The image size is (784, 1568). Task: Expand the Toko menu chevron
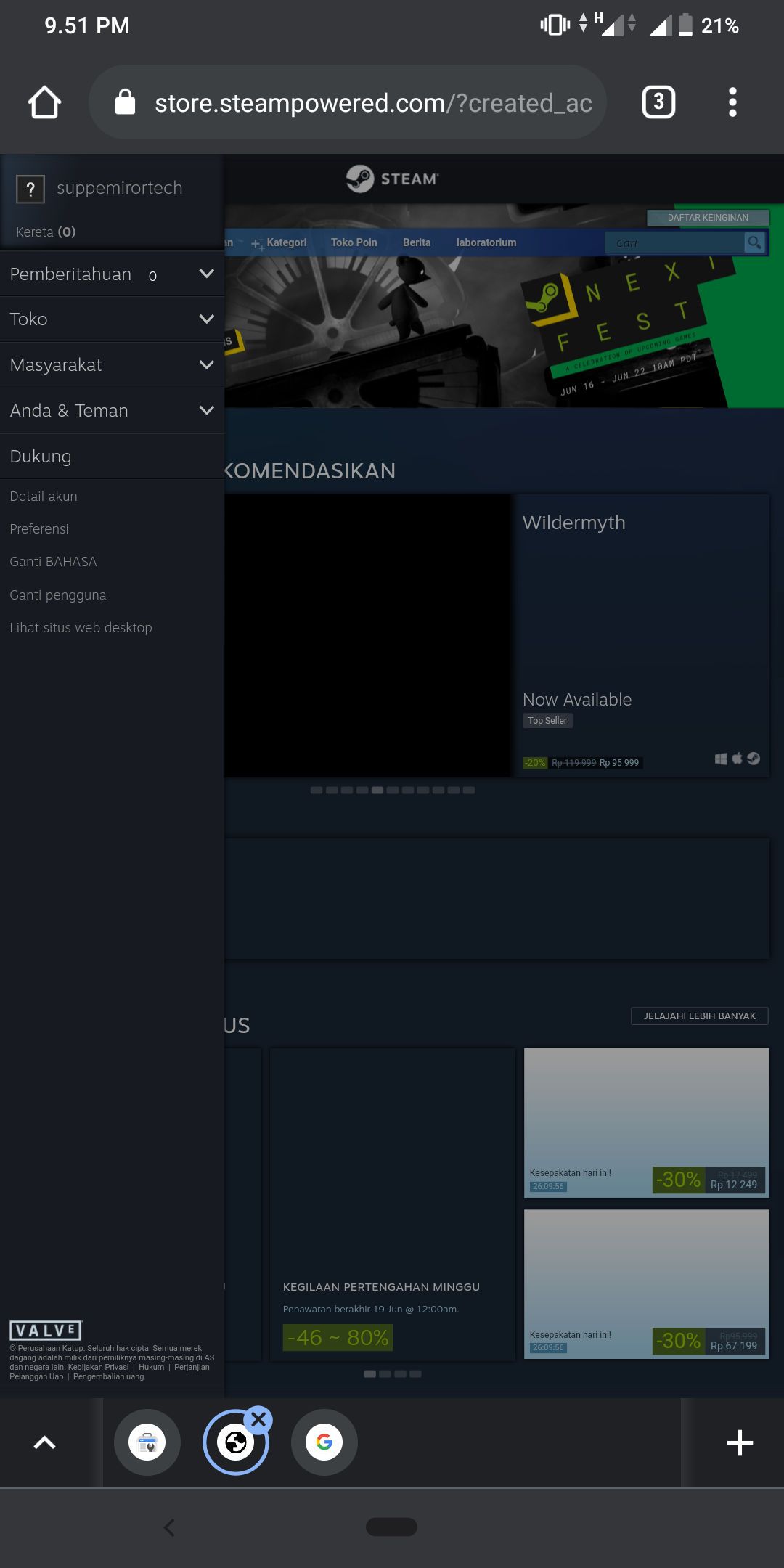click(206, 319)
